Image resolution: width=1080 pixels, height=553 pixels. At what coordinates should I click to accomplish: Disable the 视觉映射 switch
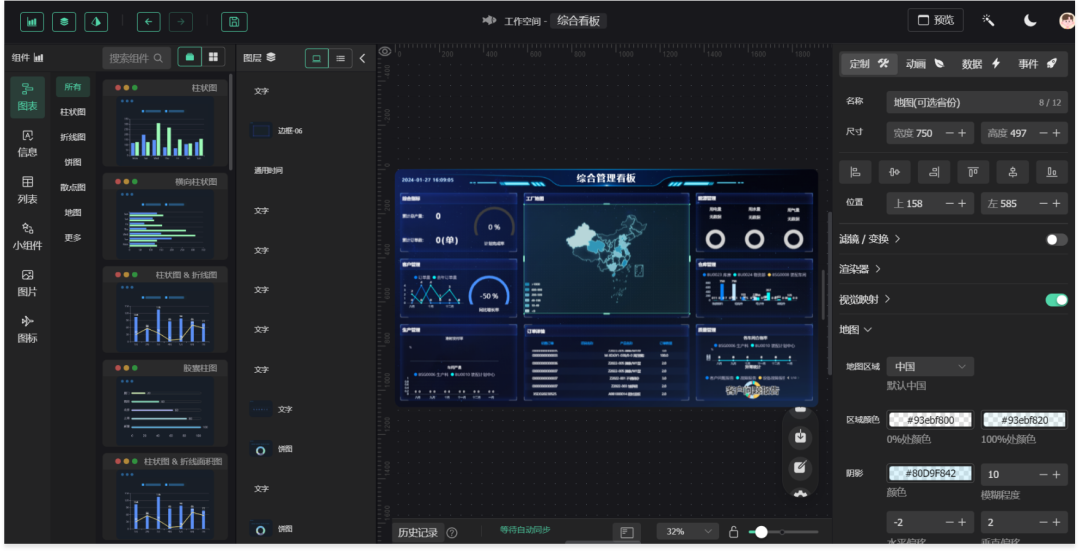point(1057,300)
